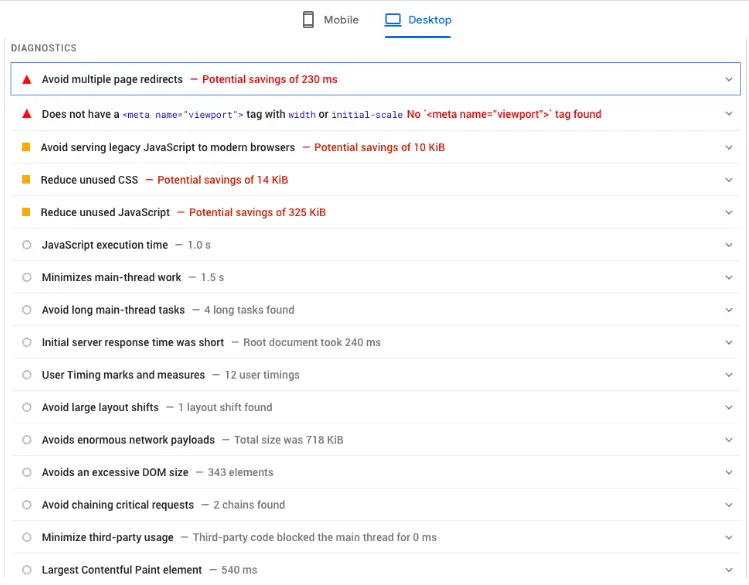This screenshot has width=749, height=585.
Task: Click the orange square beside legacy JavaScript audit
Action: 27,147
